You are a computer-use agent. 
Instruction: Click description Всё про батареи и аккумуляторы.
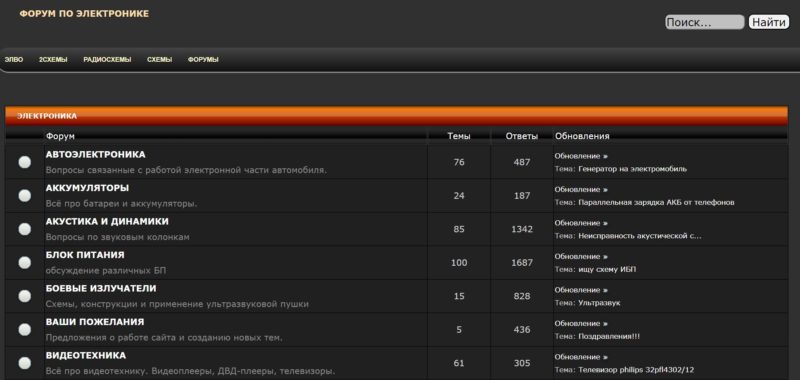click(121, 204)
